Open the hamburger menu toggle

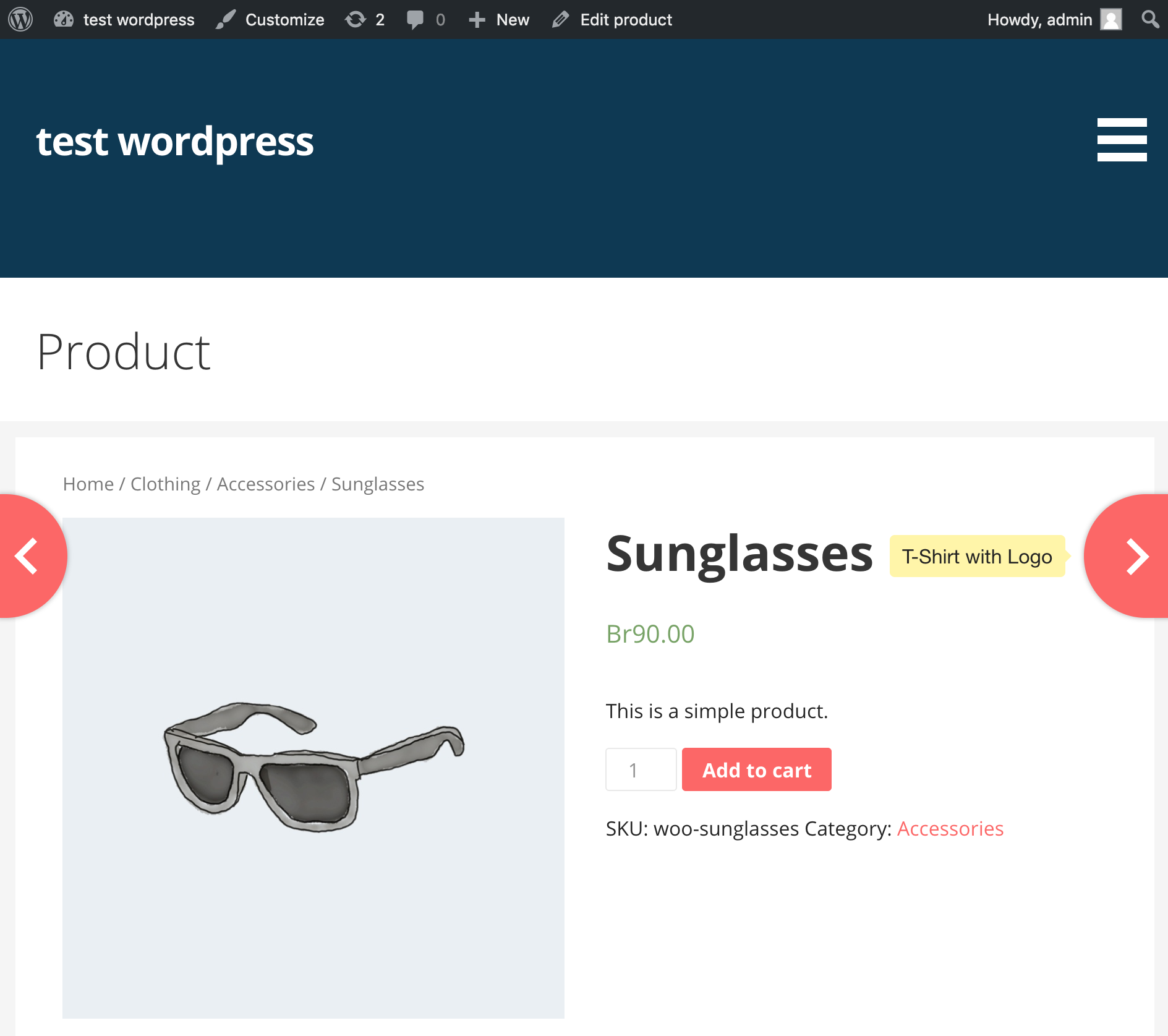[x=1122, y=140]
